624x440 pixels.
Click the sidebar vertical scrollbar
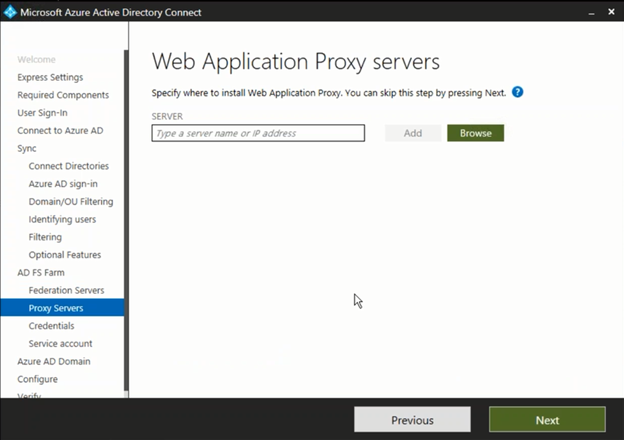(x=126, y=221)
